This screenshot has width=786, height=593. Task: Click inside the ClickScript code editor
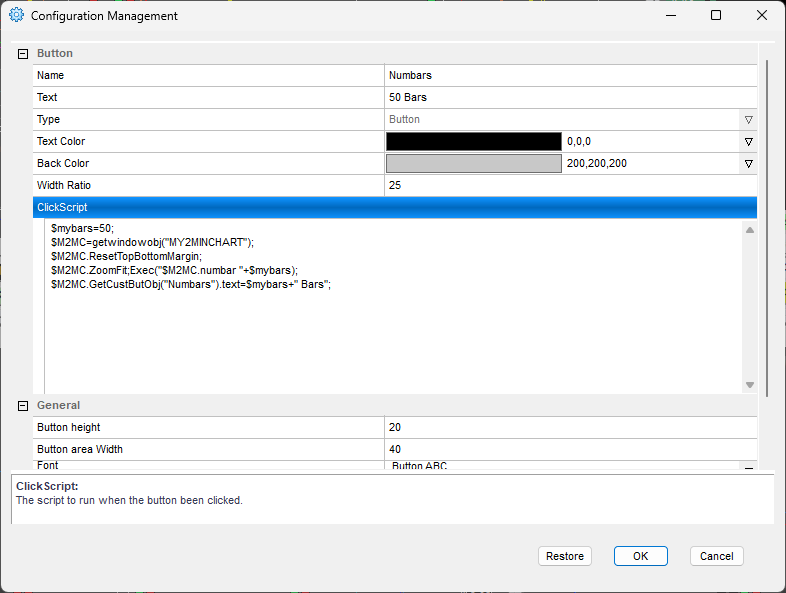coord(394,306)
